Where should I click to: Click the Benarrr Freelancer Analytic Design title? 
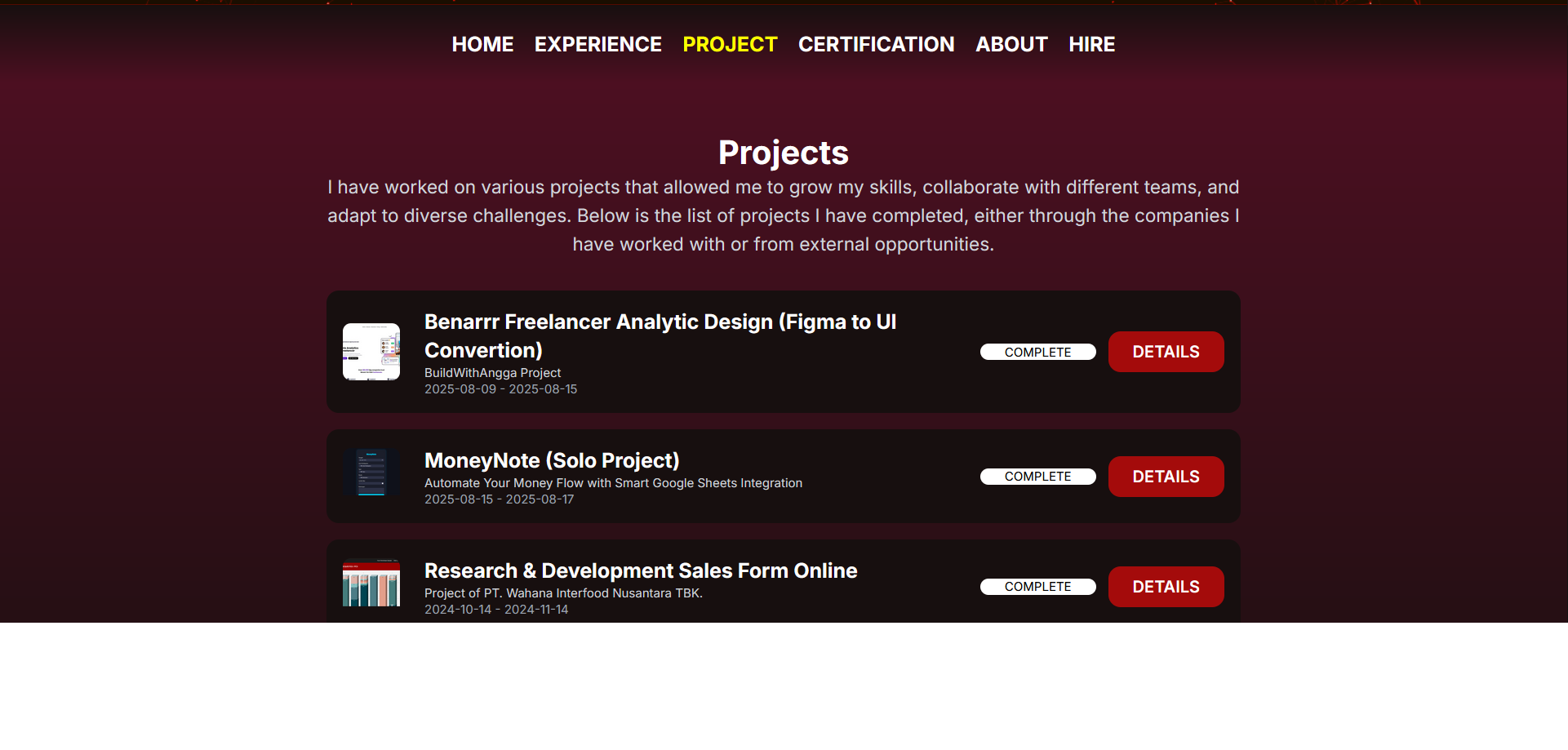(660, 335)
